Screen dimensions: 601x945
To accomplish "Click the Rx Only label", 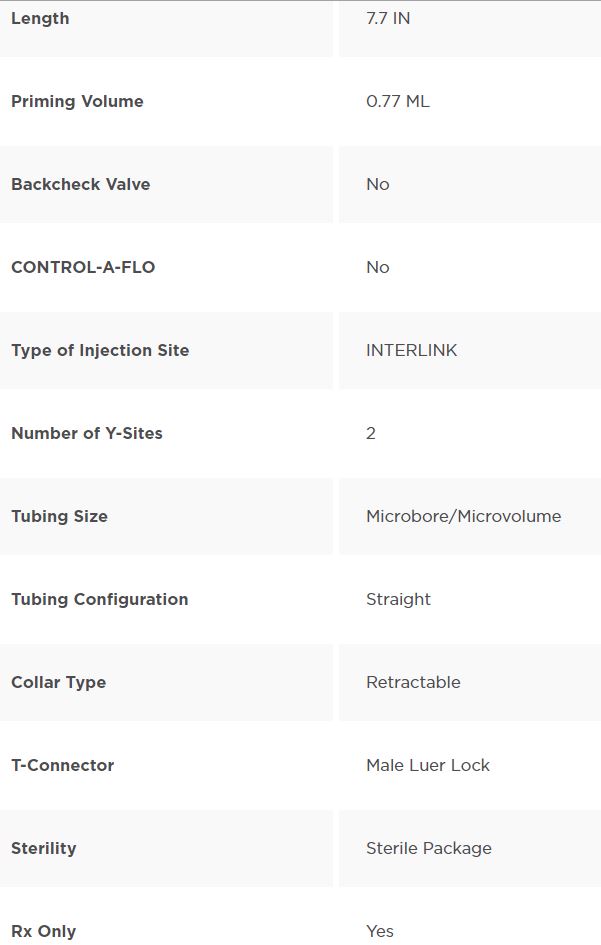I will tap(43, 931).
